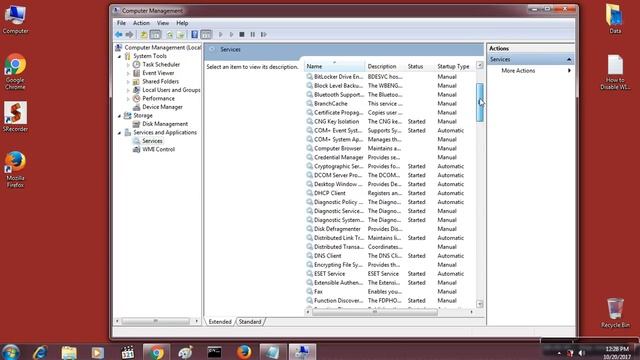
Task: Click the Back arrow in the toolbar
Action: [119, 35]
